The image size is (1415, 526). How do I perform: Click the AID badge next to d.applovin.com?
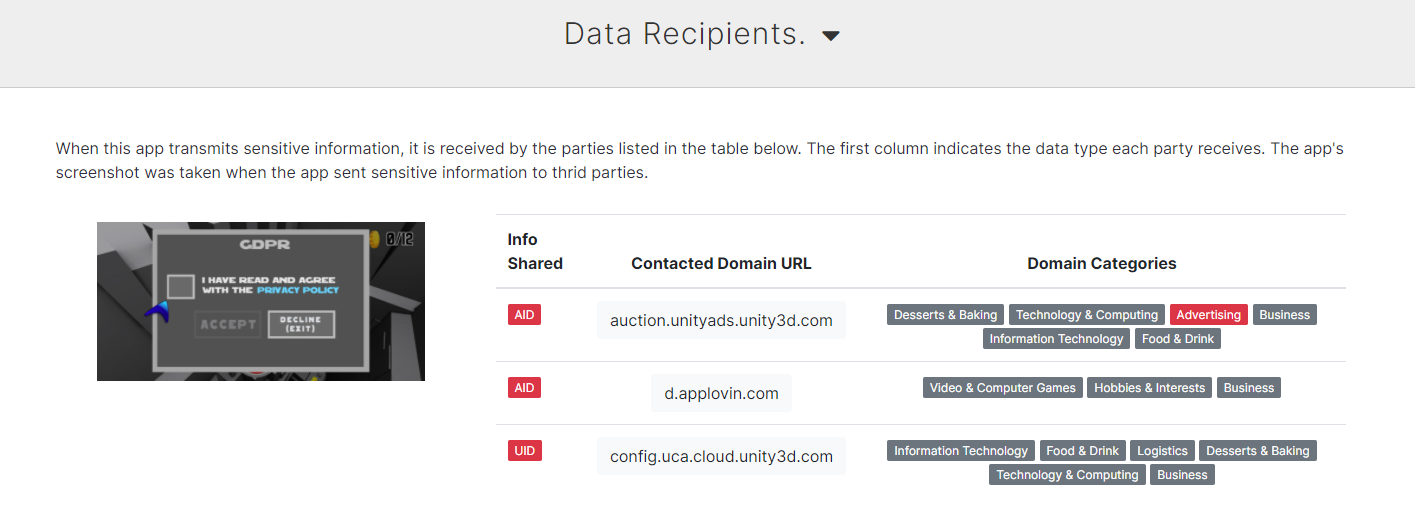pos(524,388)
